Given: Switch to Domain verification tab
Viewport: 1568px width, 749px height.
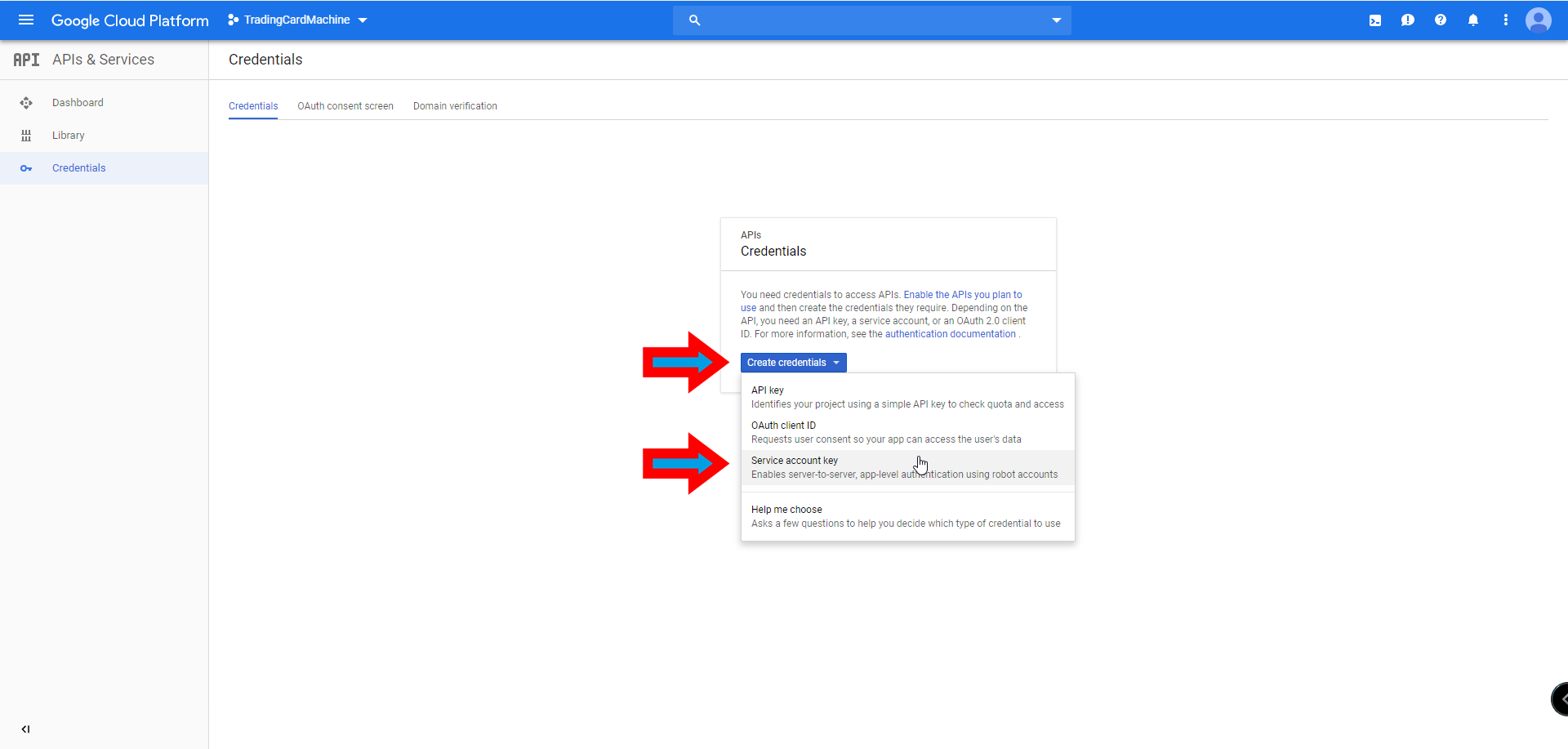Looking at the screenshot, I should point(455,106).
